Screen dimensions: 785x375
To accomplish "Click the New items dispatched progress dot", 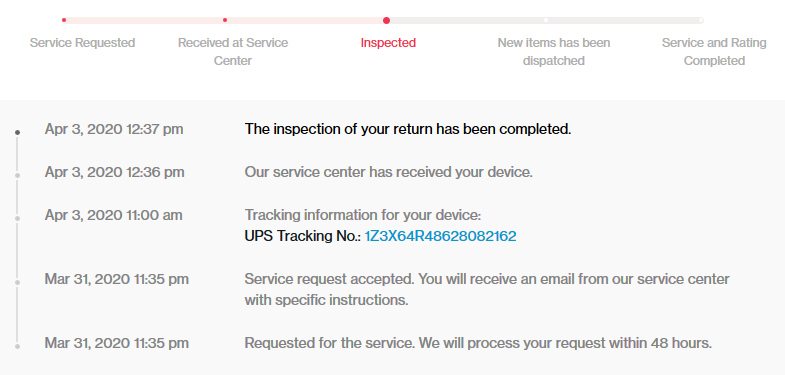I will pyautogui.click(x=546, y=21).
